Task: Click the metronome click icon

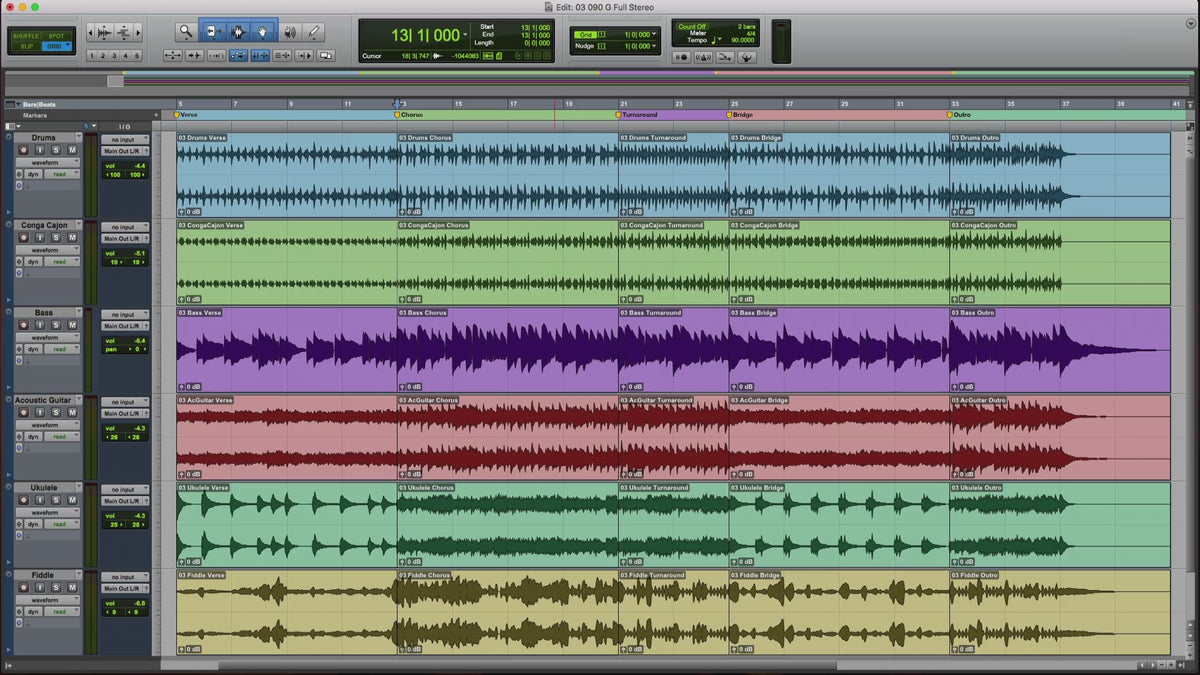Action: pyautogui.click(x=703, y=57)
